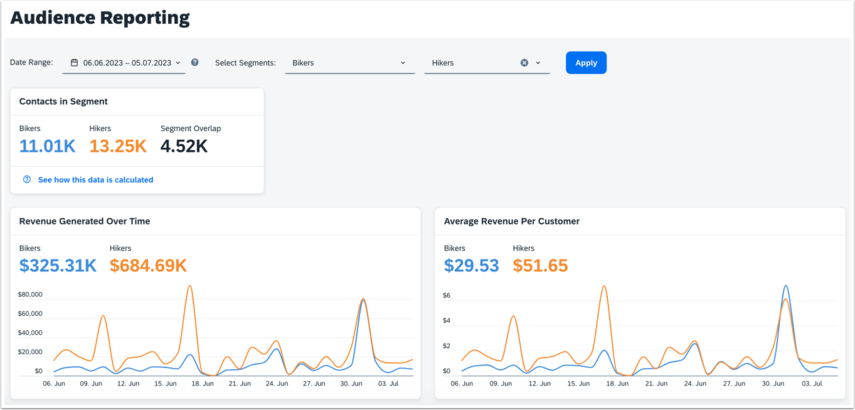This screenshot has width=855, height=410.
Task: Open the Bikers segment dropdown
Action: [x=347, y=63]
